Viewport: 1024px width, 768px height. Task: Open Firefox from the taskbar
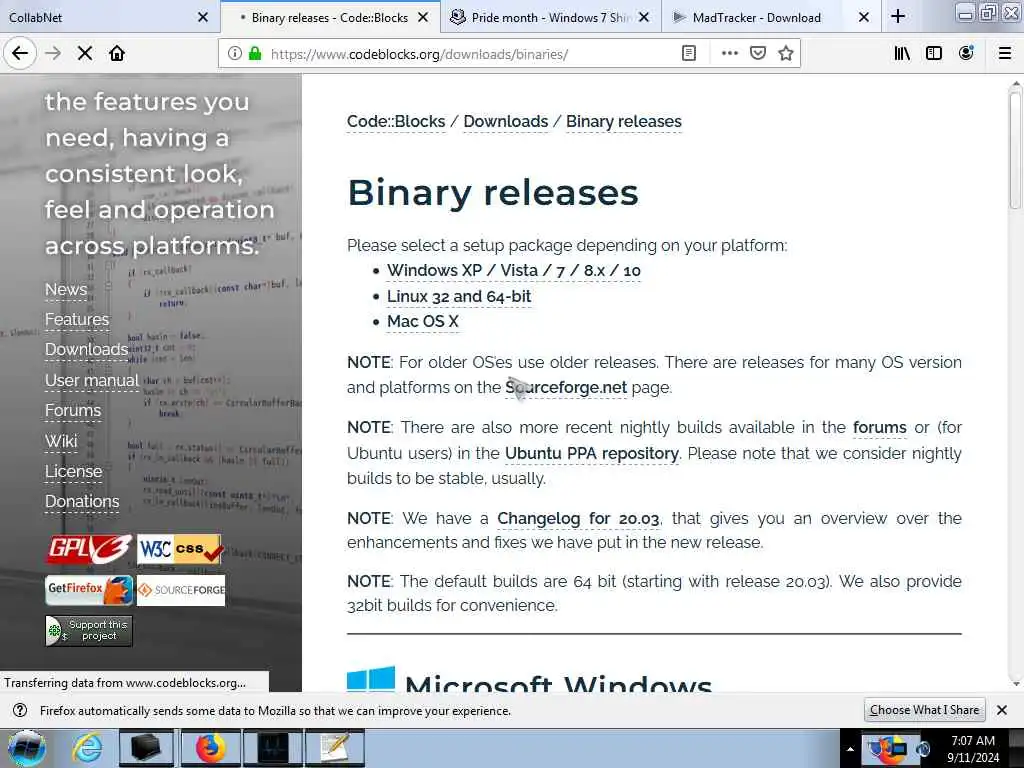pos(209,749)
